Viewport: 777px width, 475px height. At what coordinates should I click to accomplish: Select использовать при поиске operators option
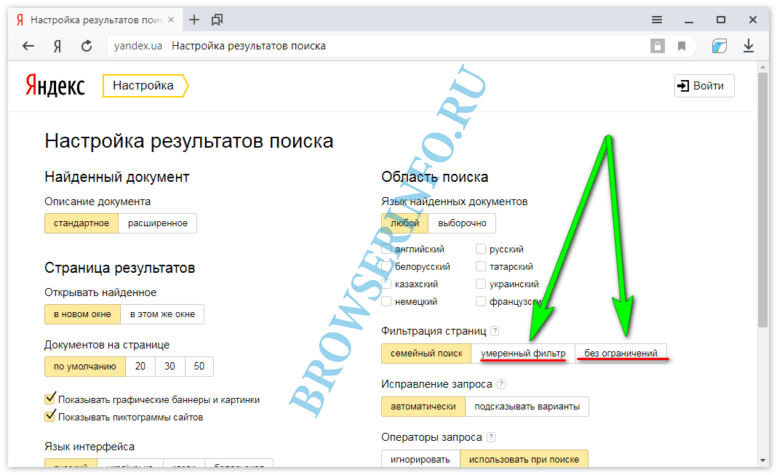(524, 460)
